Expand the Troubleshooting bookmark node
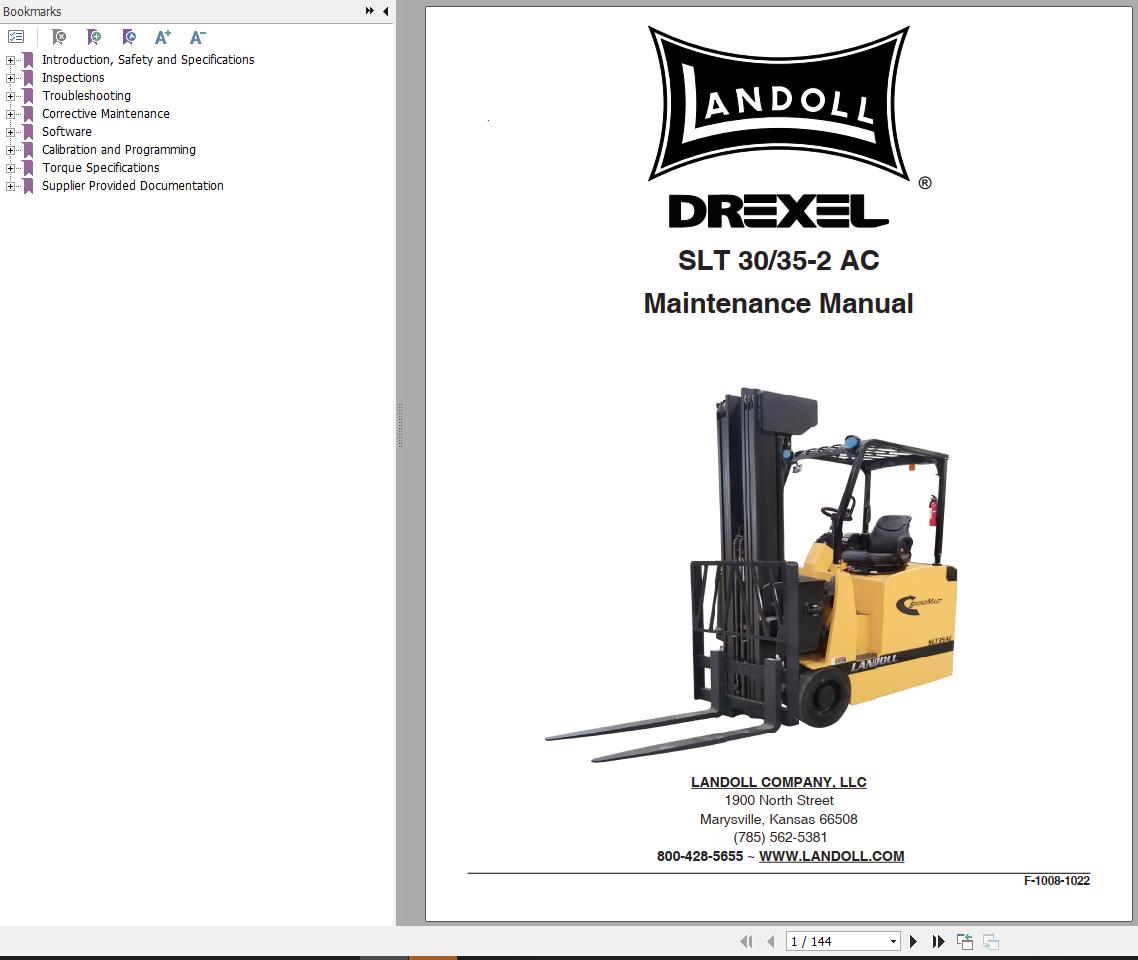Image resolution: width=1138 pixels, height=960 pixels. (x=10, y=95)
